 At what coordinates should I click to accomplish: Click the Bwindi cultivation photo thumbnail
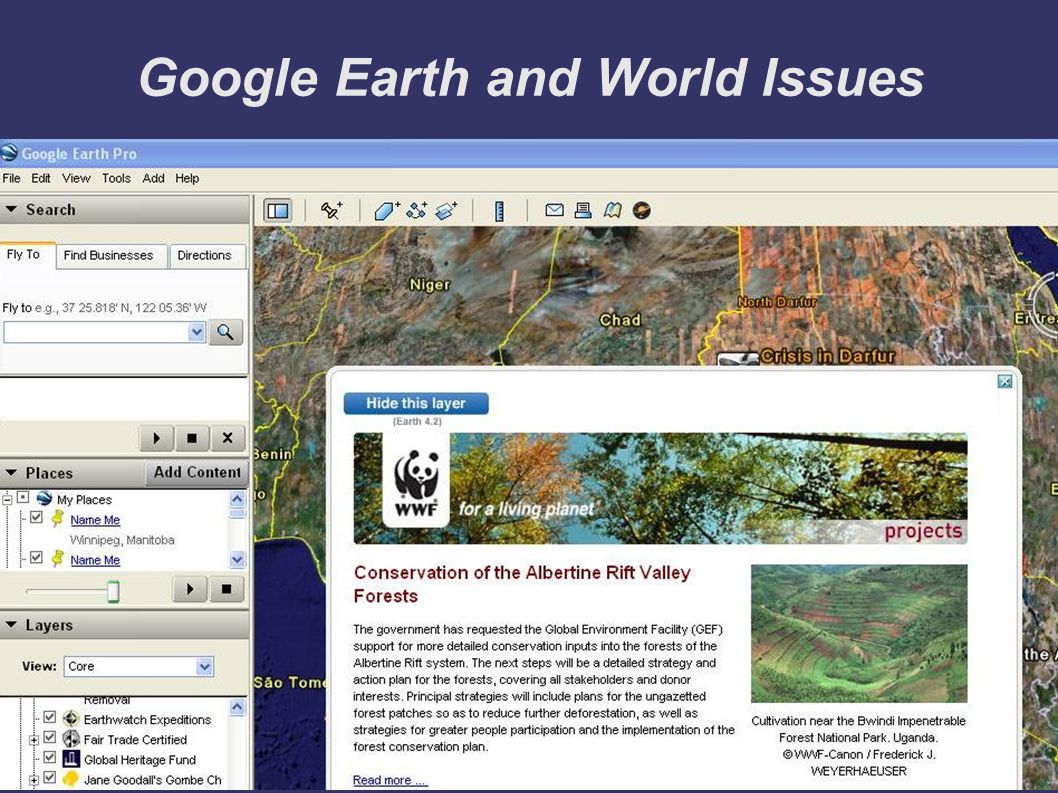click(x=858, y=634)
